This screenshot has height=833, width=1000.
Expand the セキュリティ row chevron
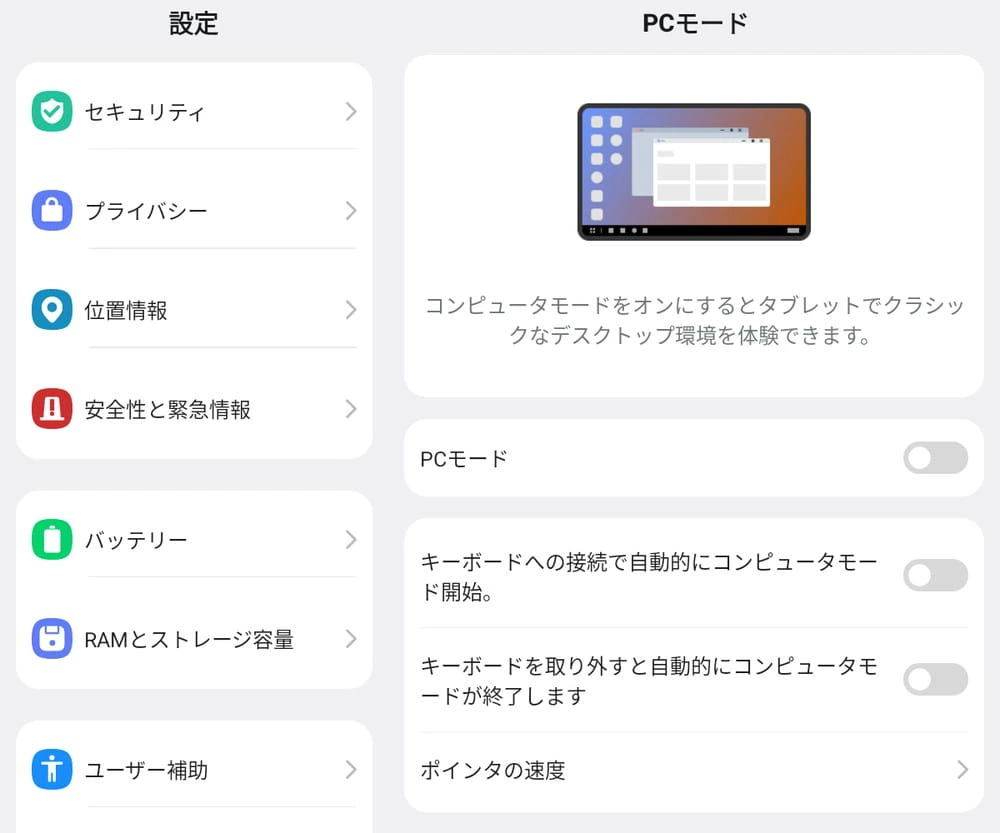point(351,112)
